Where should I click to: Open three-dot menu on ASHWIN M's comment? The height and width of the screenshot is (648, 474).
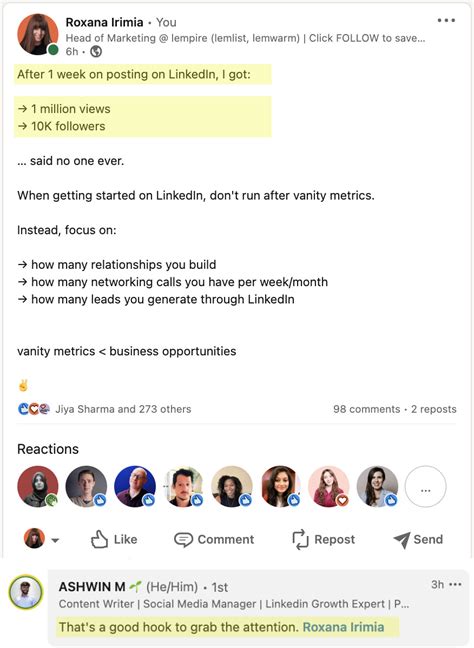455,585
